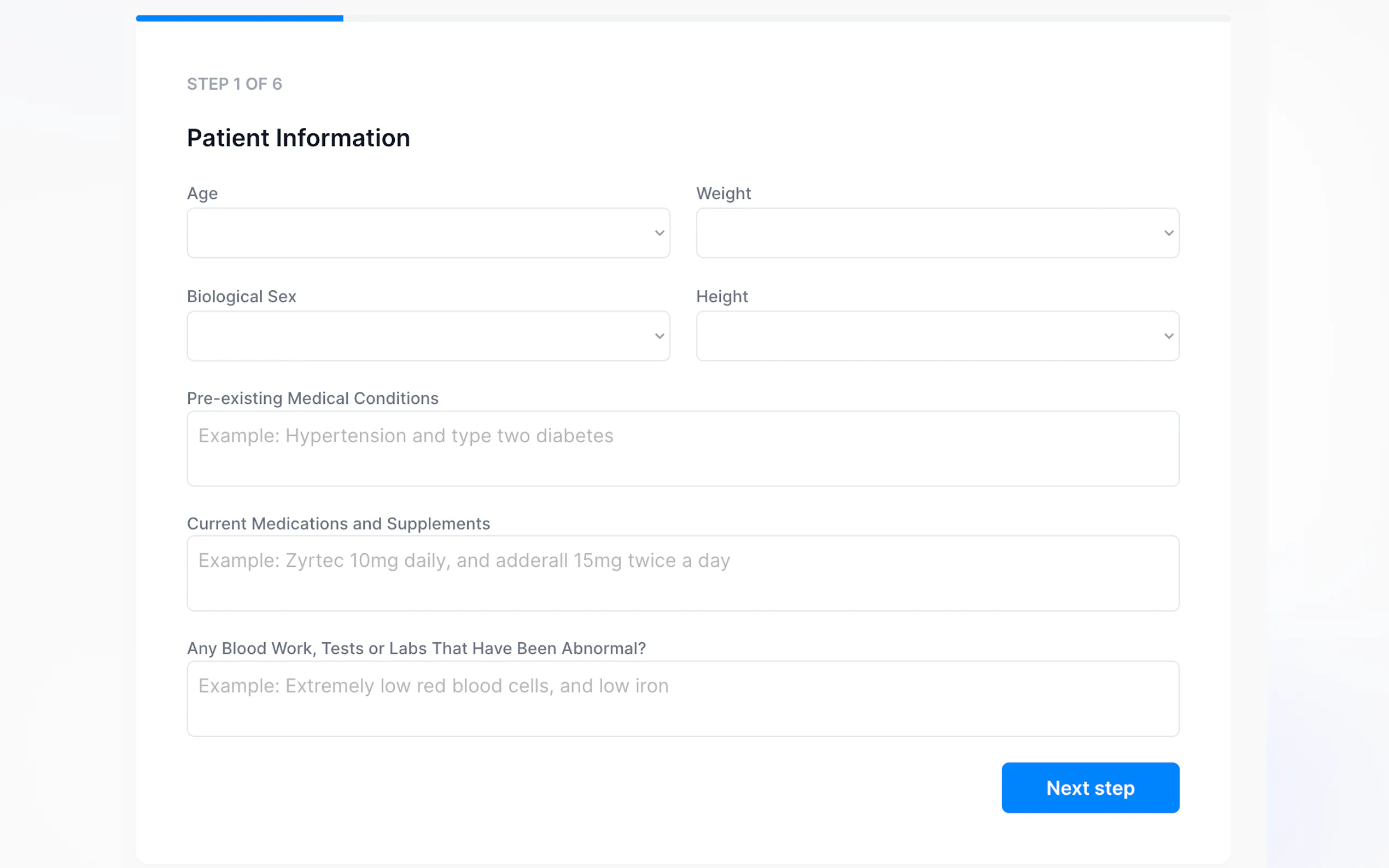This screenshot has height=868, width=1389.
Task: Open the Biological Sex dropdown
Action: pos(428,336)
